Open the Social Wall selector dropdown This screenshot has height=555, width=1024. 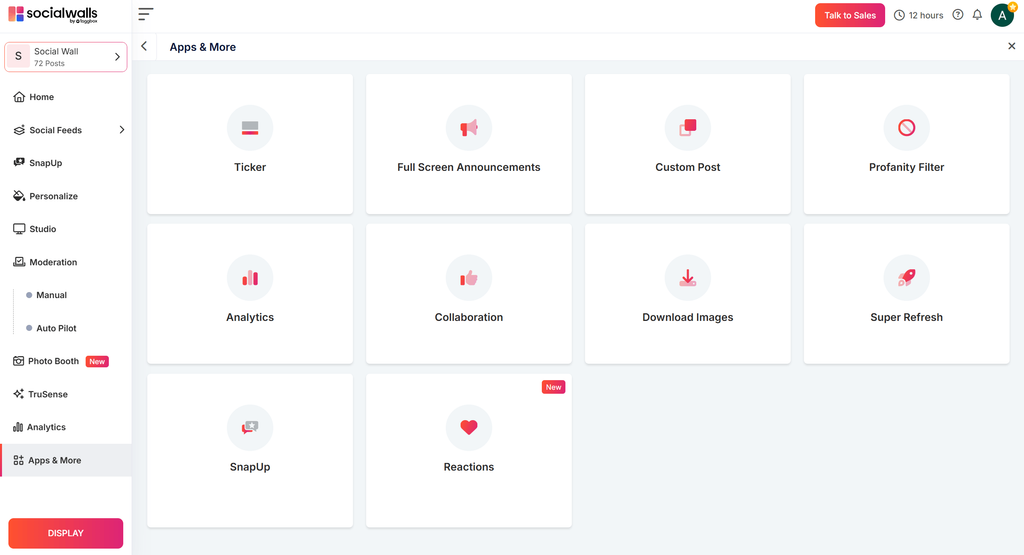66,57
